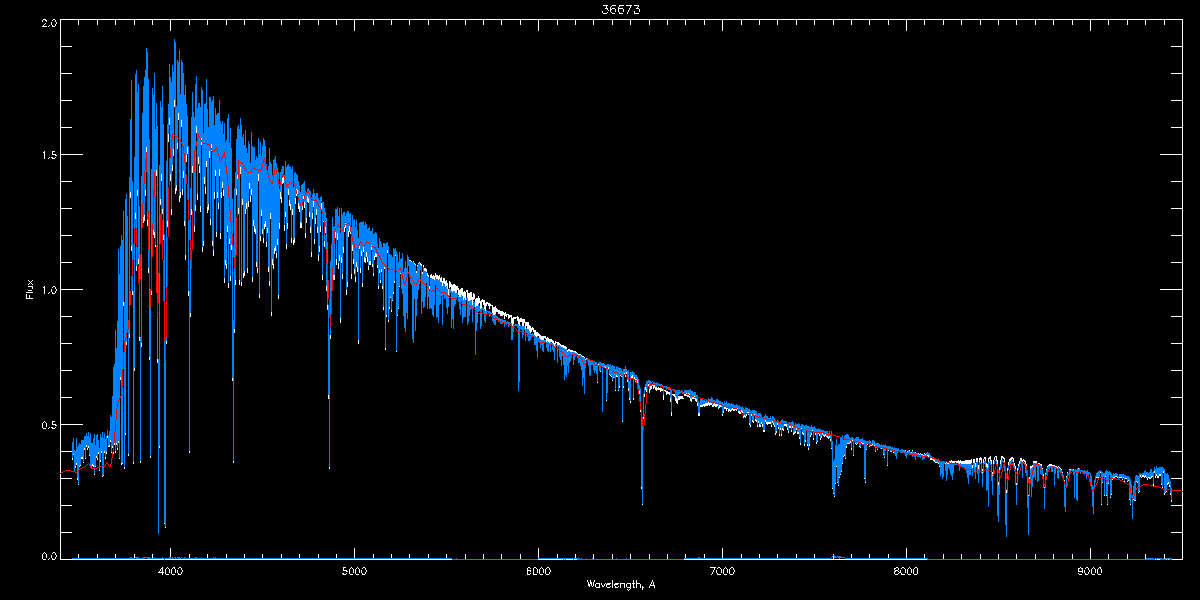
Task: Click the 0.0 flux tick label
Action: pyautogui.click(x=48, y=555)
